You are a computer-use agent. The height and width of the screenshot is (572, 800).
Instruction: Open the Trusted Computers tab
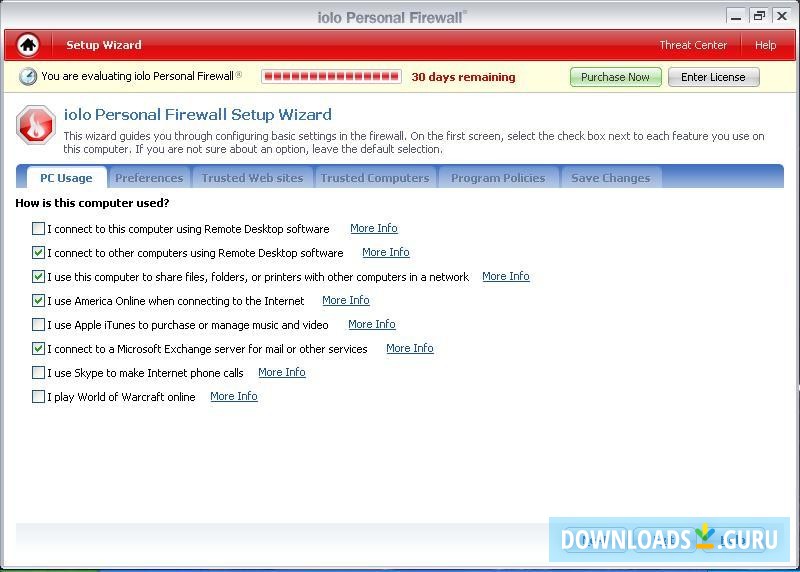point(375,178)
